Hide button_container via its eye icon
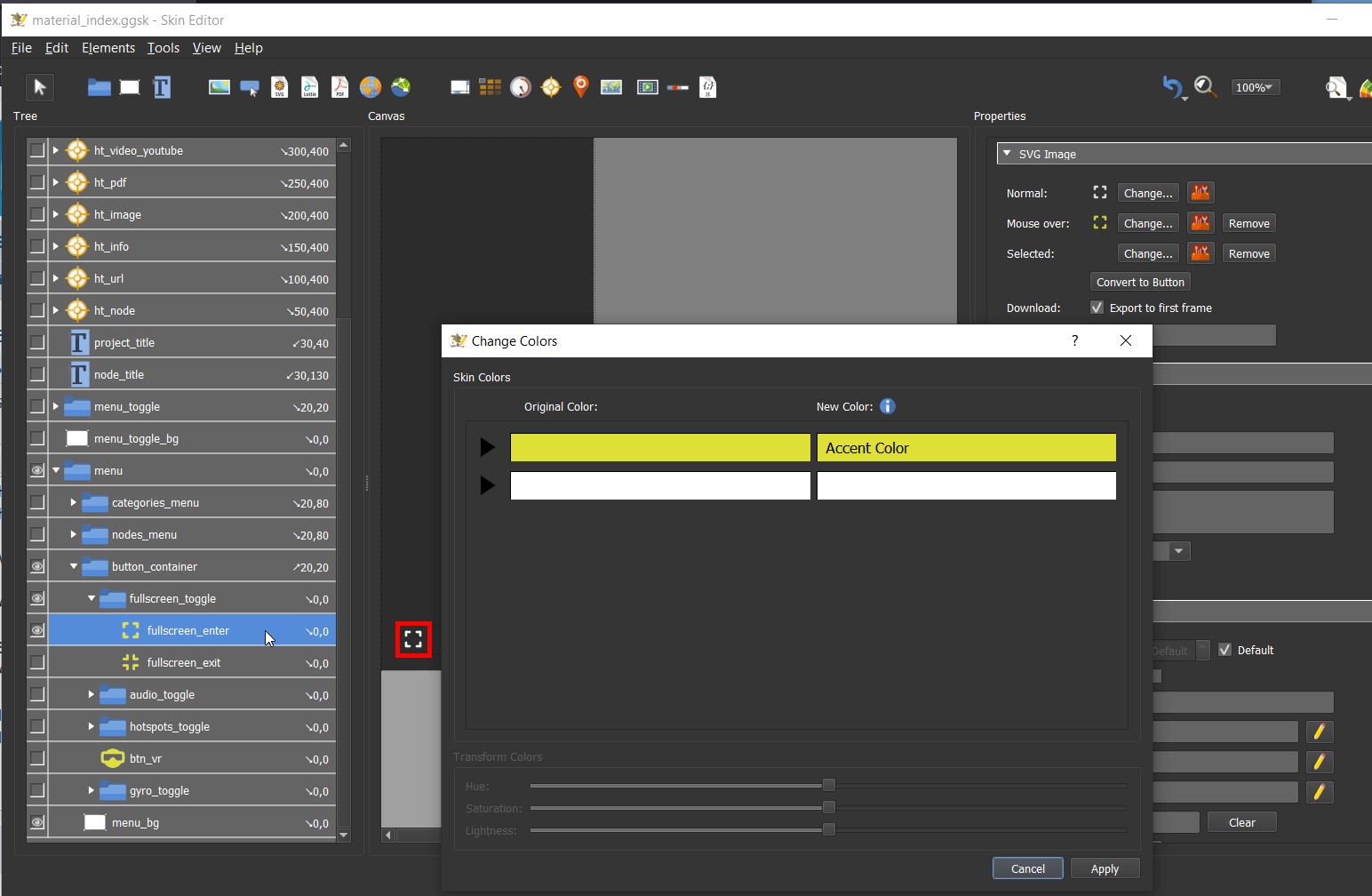The height and width of the screenshot is (896, 1372). click(37, 566)
